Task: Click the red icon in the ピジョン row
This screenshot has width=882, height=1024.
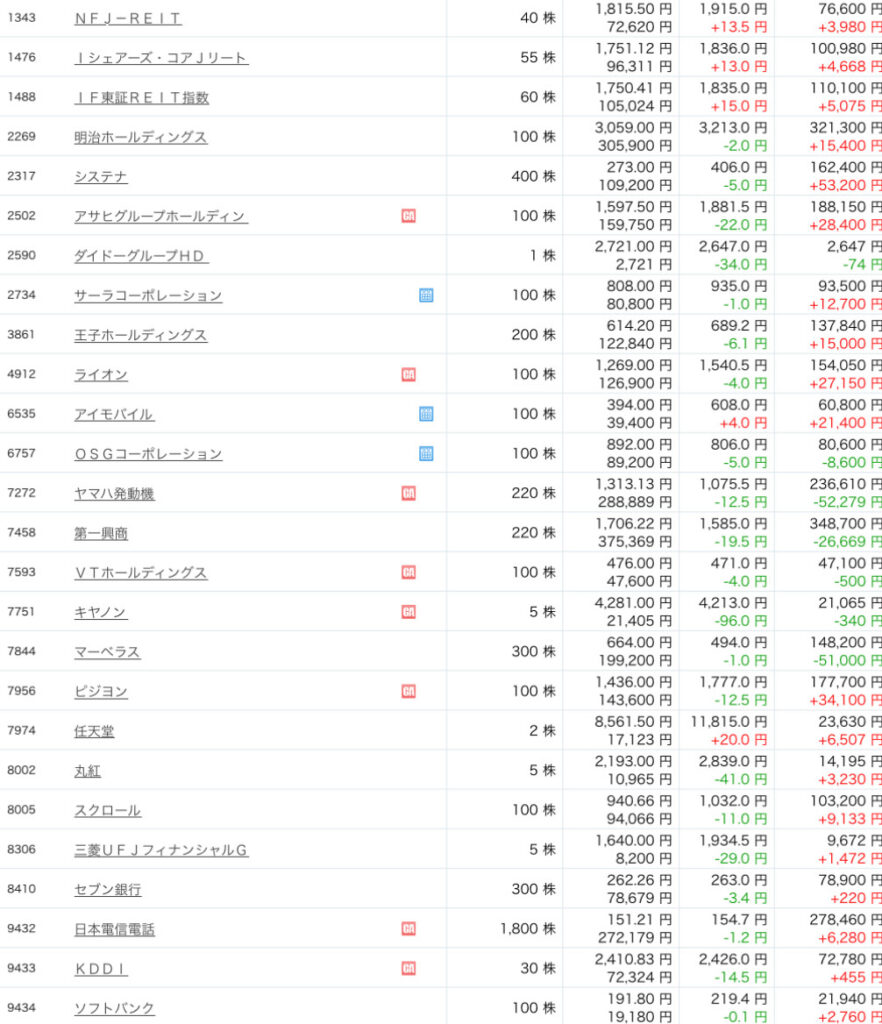Action: click(409, 691)
